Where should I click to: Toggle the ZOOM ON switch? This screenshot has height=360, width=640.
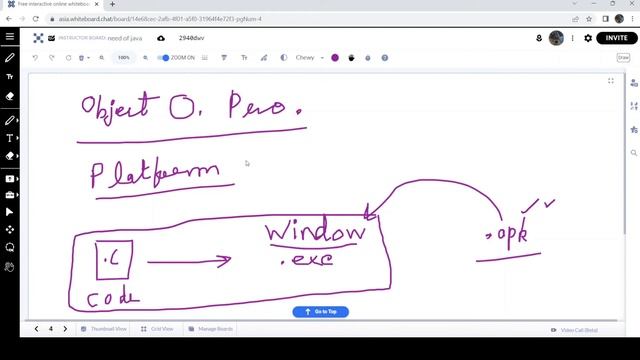tap(163, 58)
